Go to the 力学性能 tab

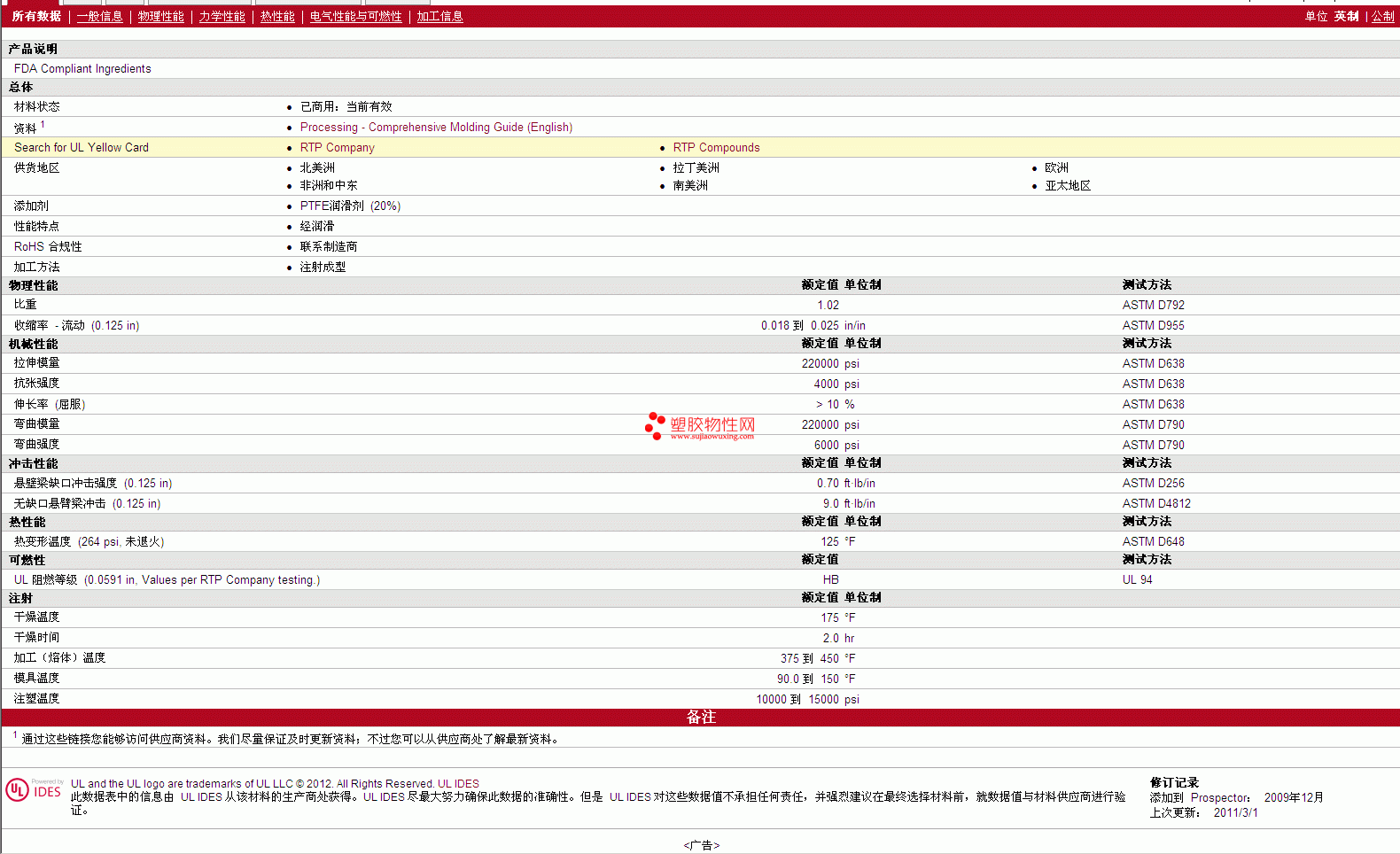click(222, 16)
